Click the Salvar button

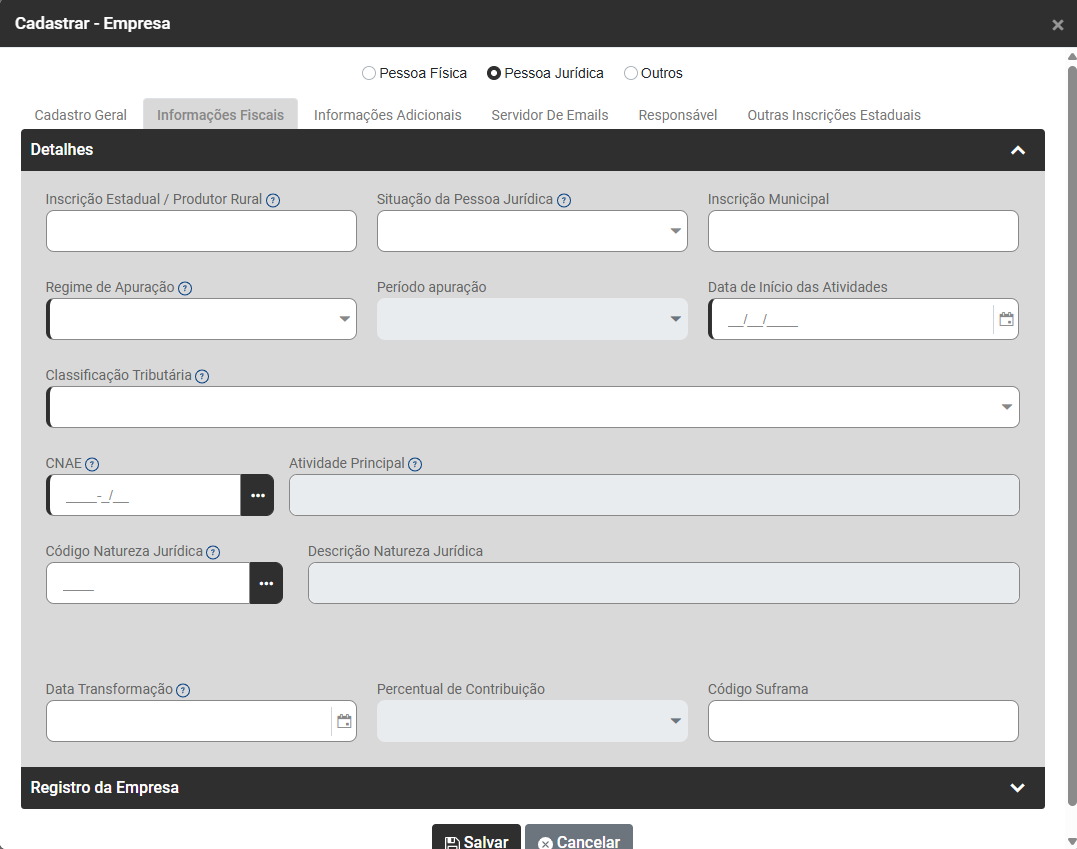[476, 840]
